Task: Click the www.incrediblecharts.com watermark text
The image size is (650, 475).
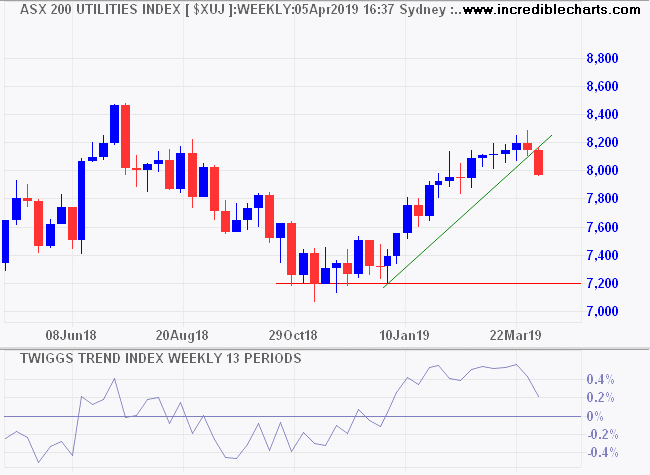Action: click(x=551, y=9)
